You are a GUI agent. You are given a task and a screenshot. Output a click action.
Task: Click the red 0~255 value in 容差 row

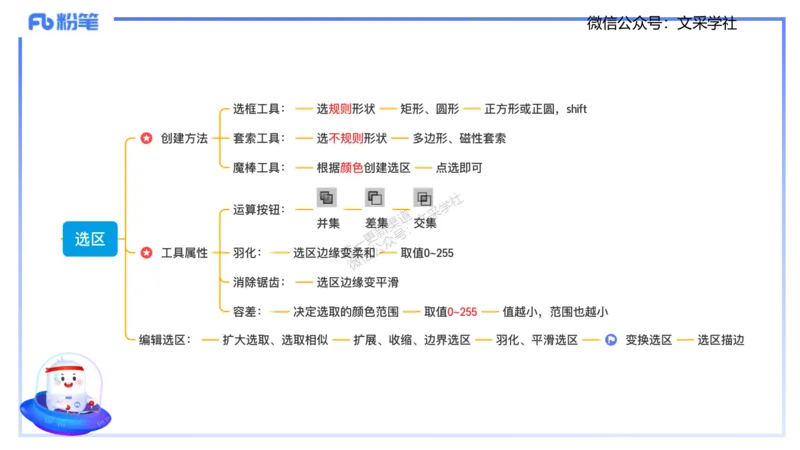462,312
